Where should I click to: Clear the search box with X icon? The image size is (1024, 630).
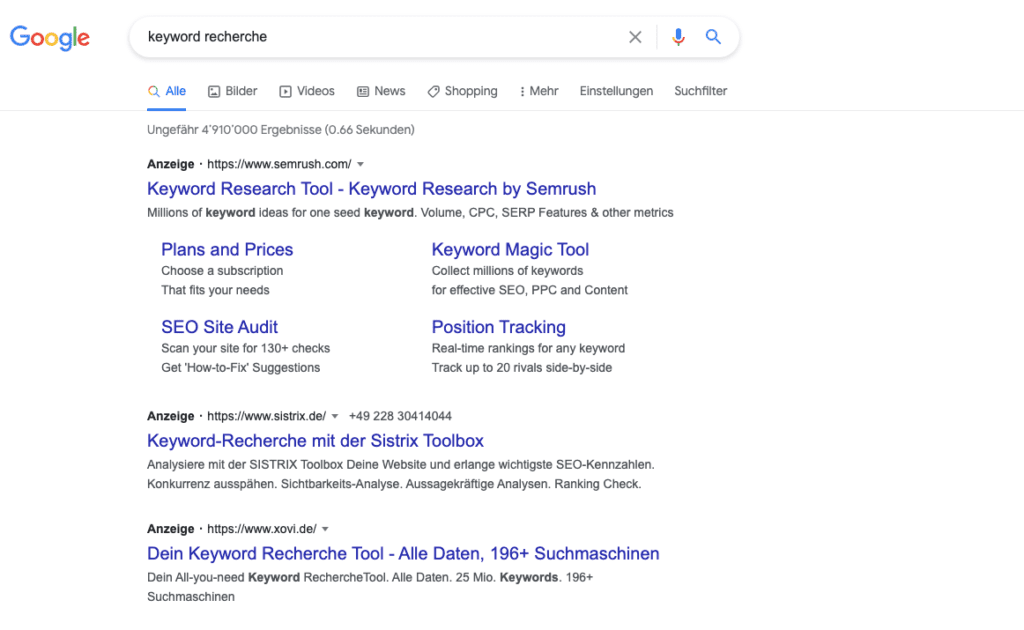[x=635, y=37]
